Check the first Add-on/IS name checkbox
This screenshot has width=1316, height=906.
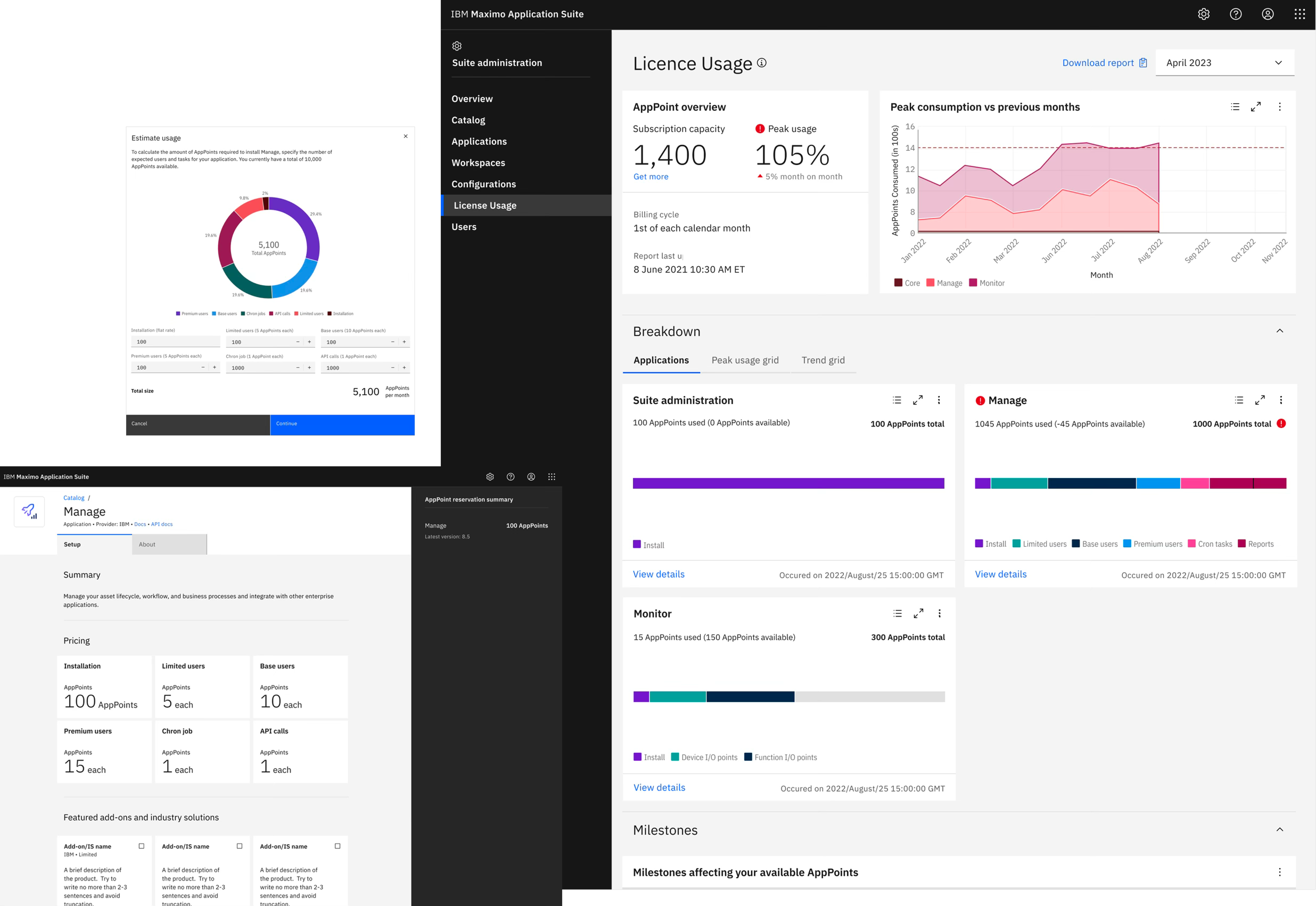click(x=142, y=846)
